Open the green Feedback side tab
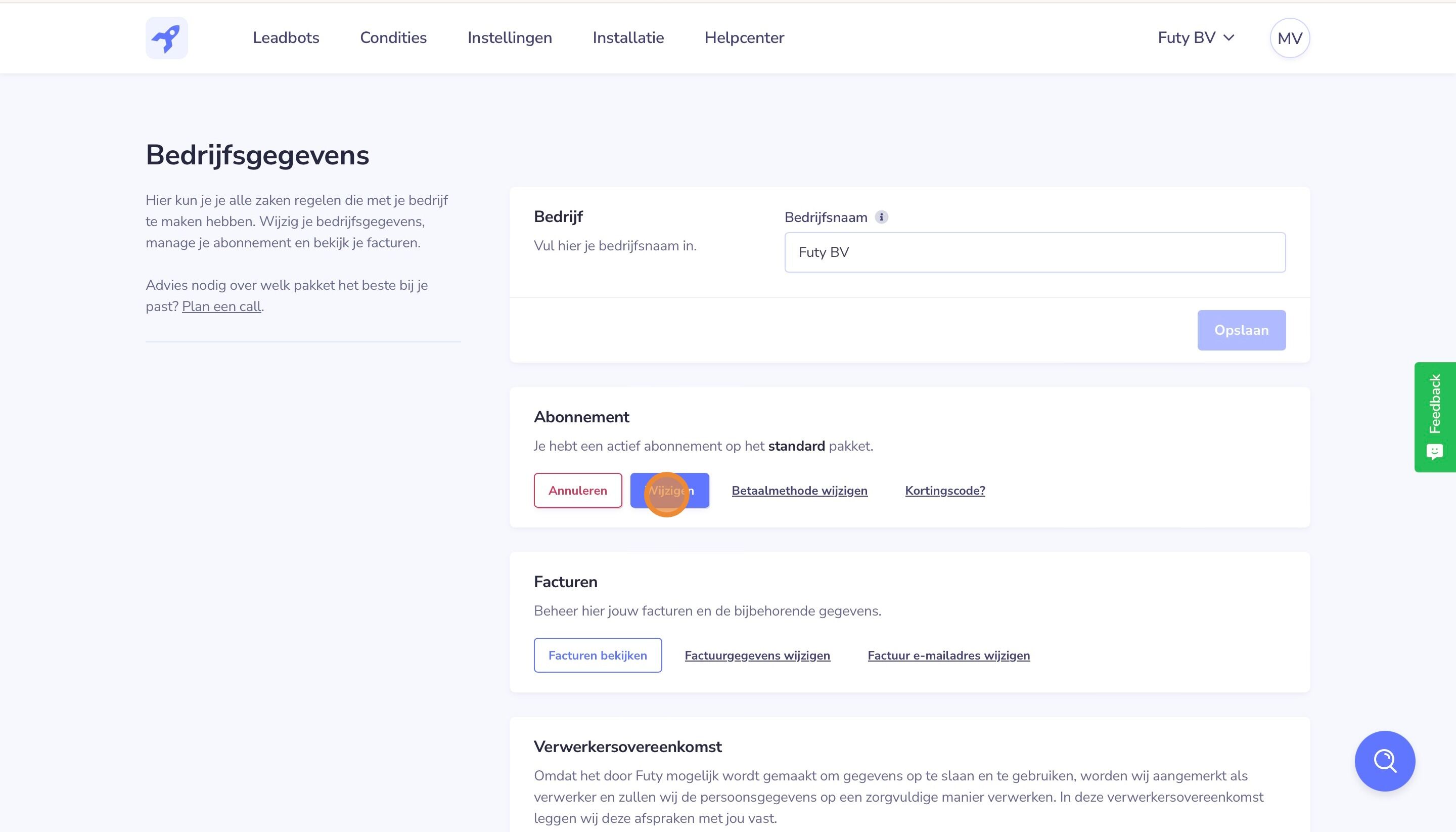Viewport: 1456px width, 832px height. pos(1434,417)
